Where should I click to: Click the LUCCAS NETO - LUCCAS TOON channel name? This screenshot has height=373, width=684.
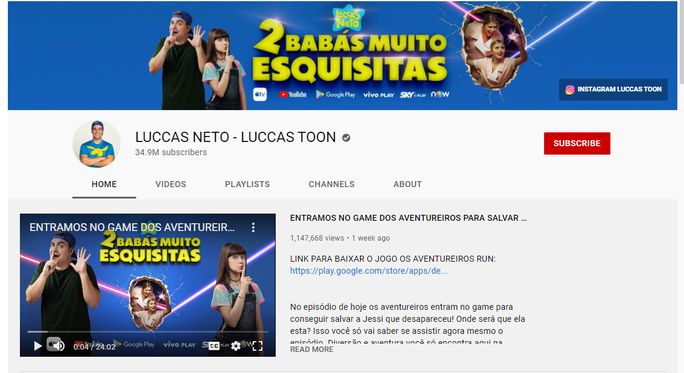pyautogui.click(x=236, y=137)
